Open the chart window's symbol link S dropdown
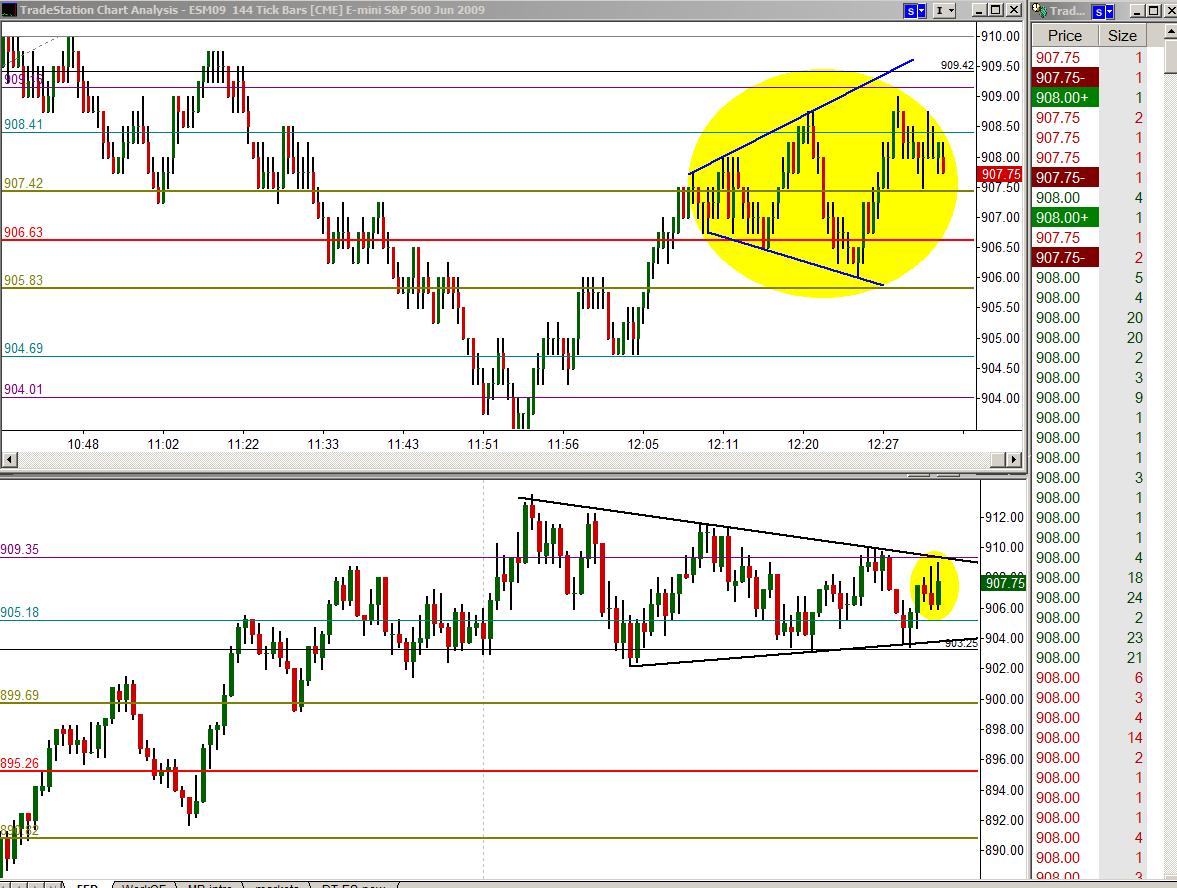Viewport: 1177px width, 888px height. 915,11
